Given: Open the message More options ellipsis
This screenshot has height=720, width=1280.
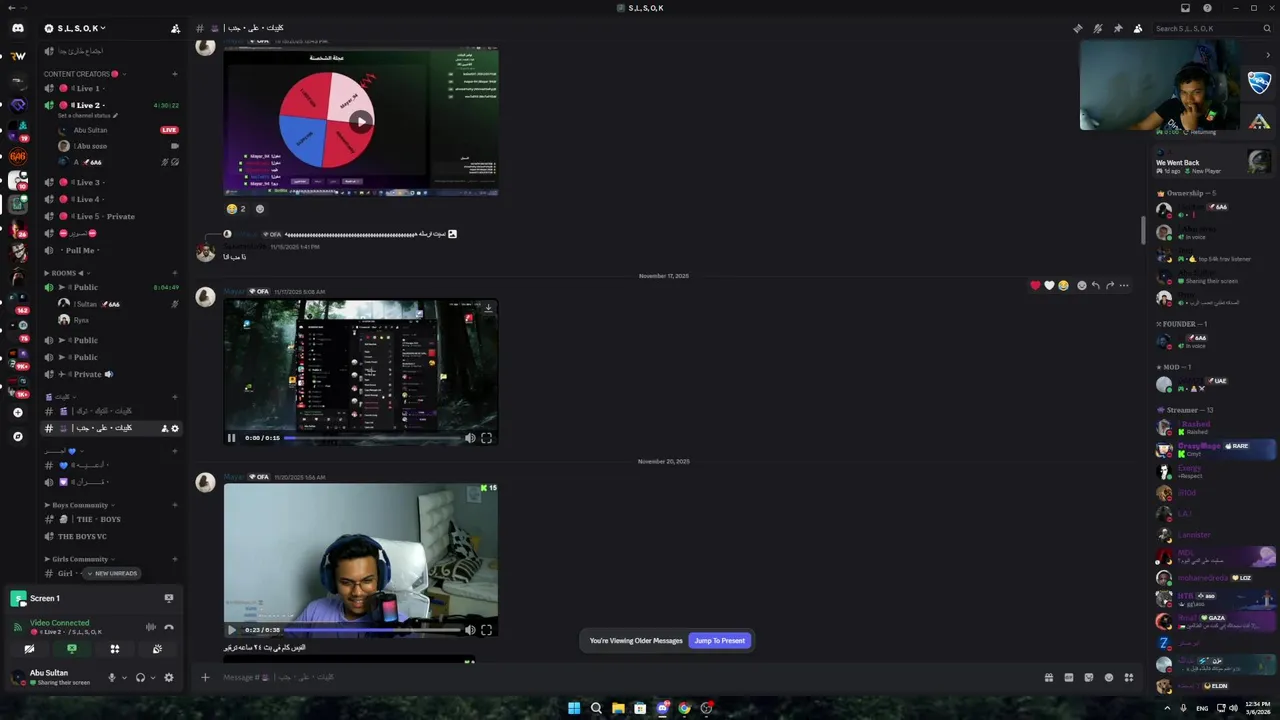Looking at the screenshot, I should pyautogui.click(x=1124, y=285).
